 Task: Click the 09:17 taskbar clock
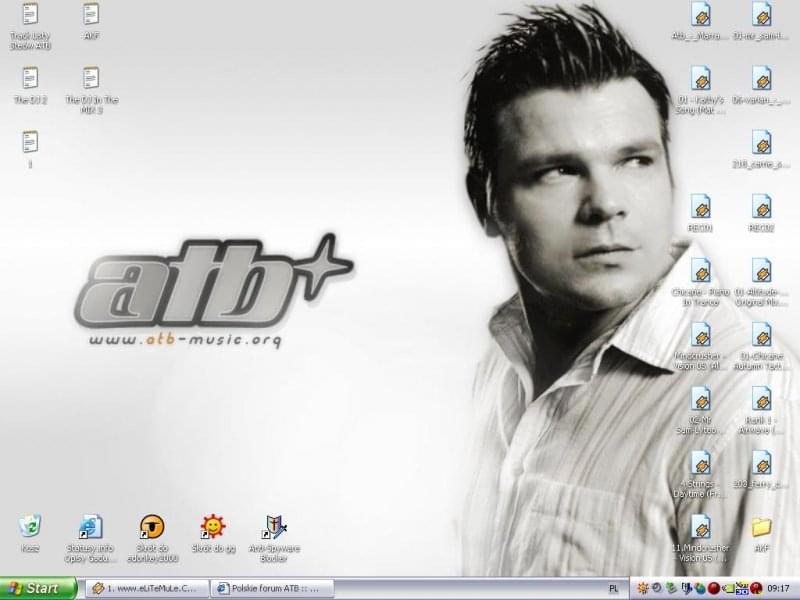778,589
